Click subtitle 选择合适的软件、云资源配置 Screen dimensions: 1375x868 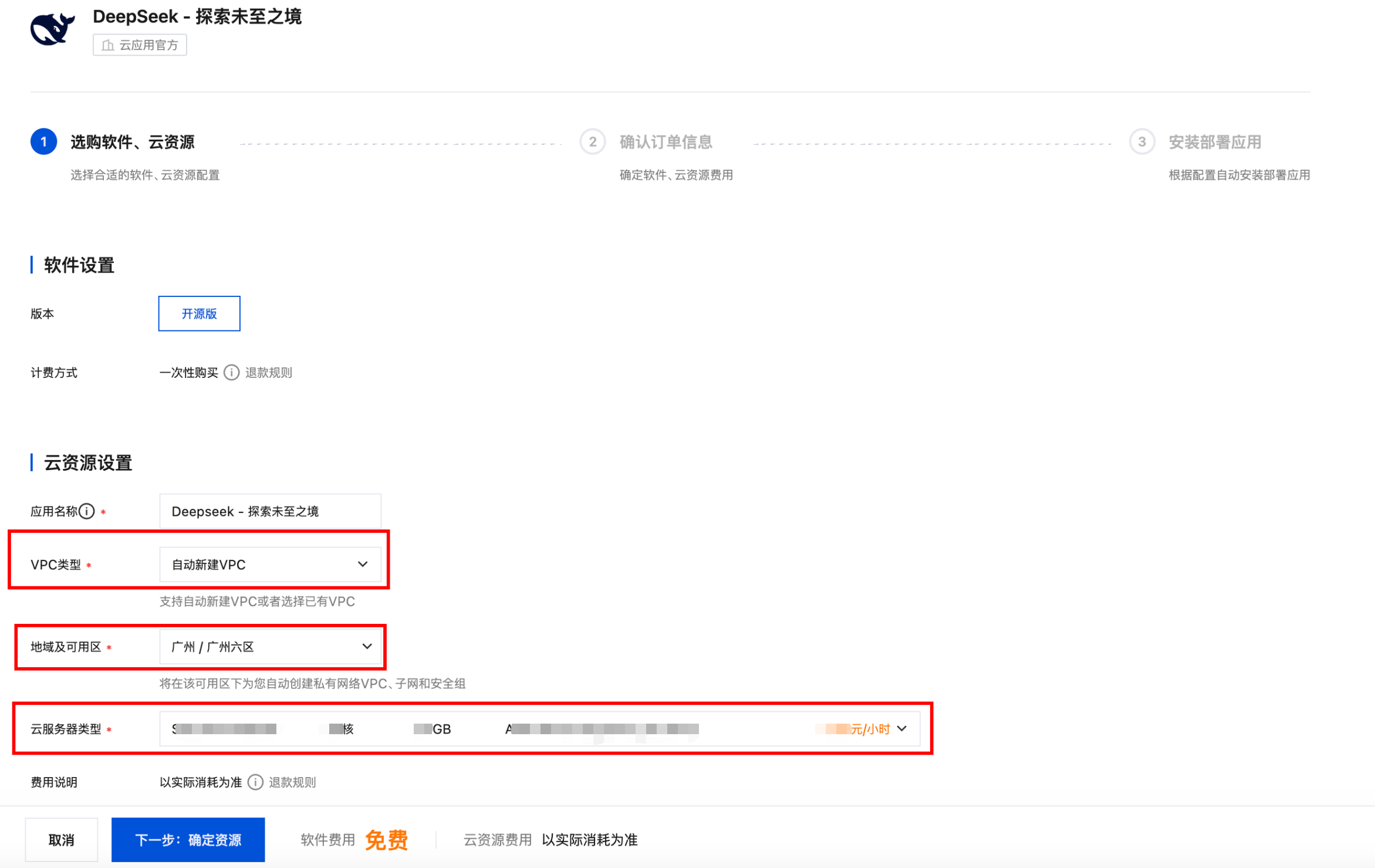(x=145, y=175)
